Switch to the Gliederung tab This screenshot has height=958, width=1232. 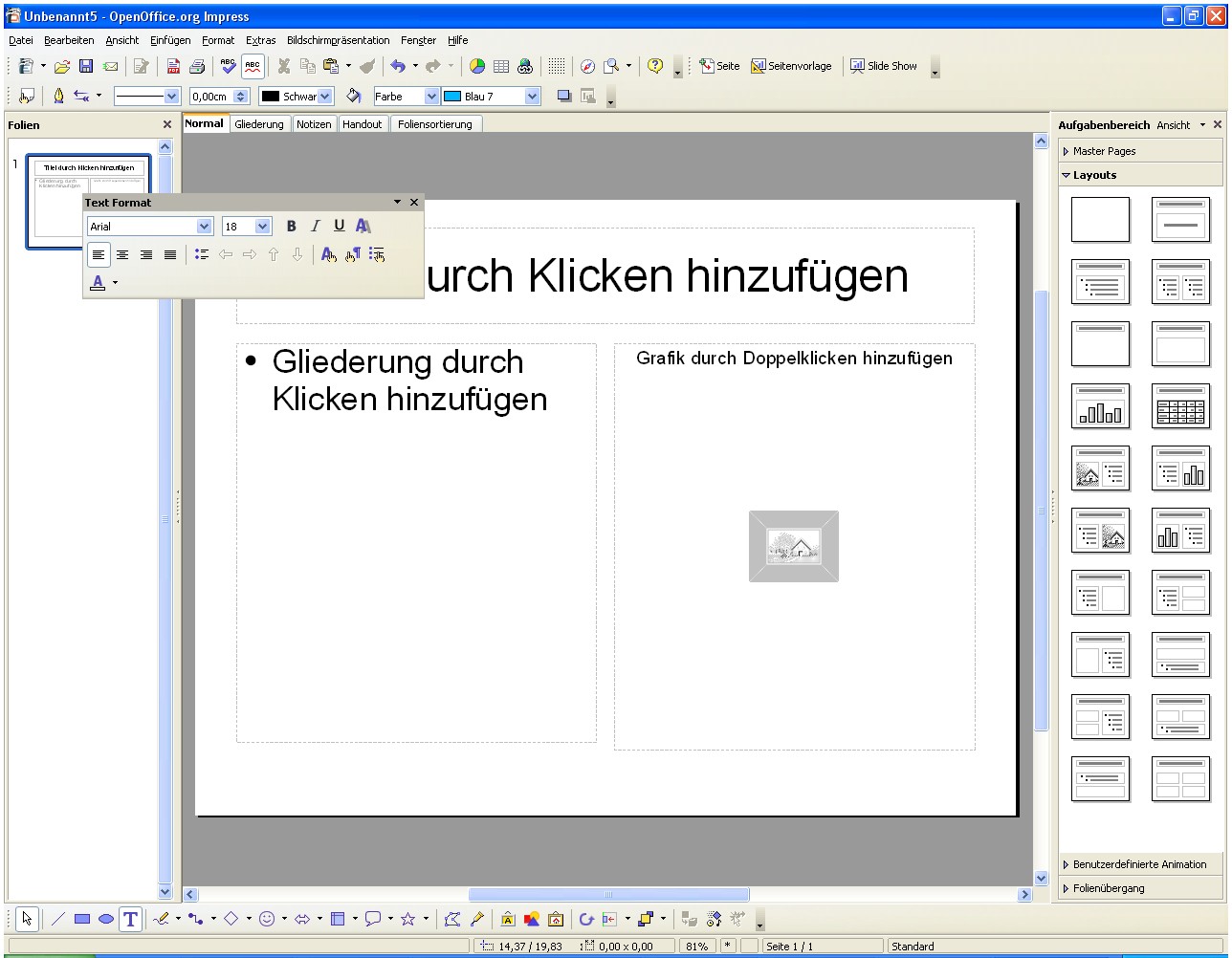tap(259, 124)
